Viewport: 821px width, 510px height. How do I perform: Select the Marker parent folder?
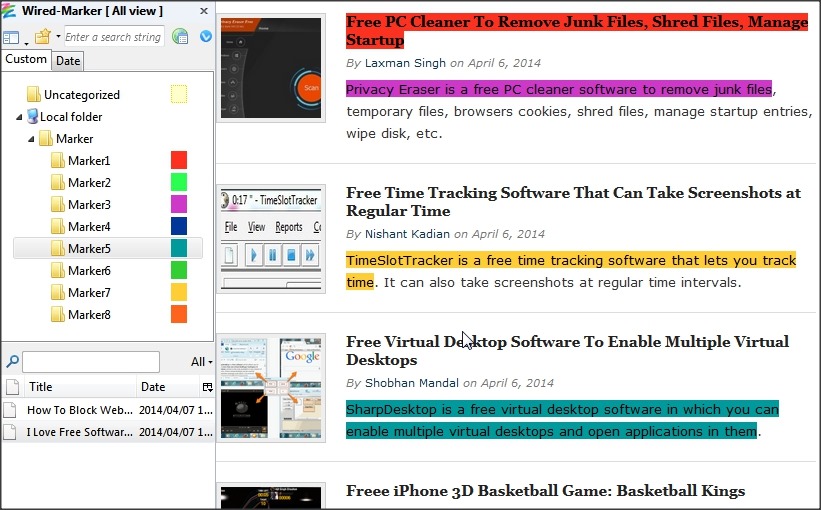pos(74,139)
